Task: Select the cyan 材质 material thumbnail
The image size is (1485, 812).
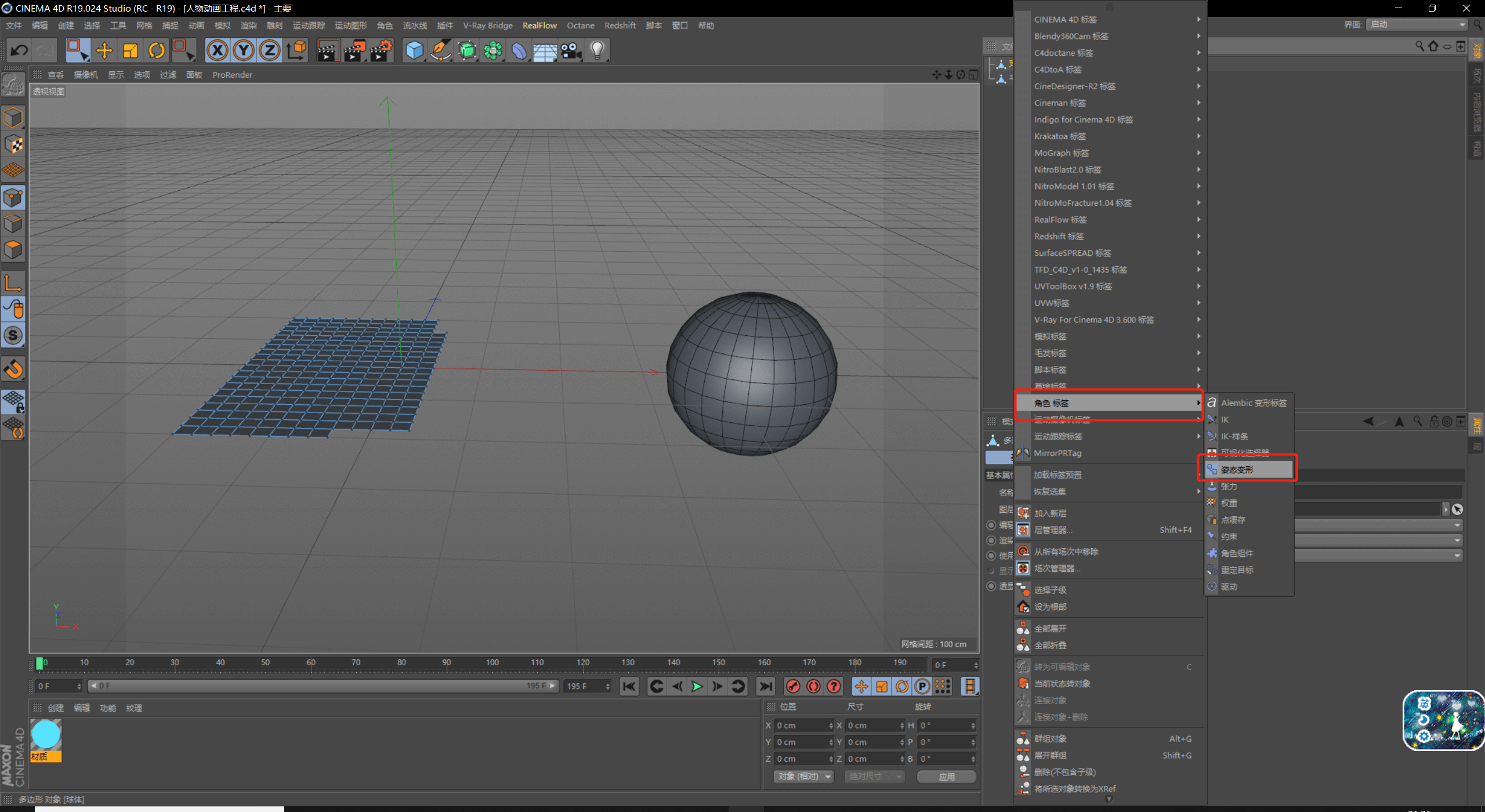Action: (x=46, y=740)
